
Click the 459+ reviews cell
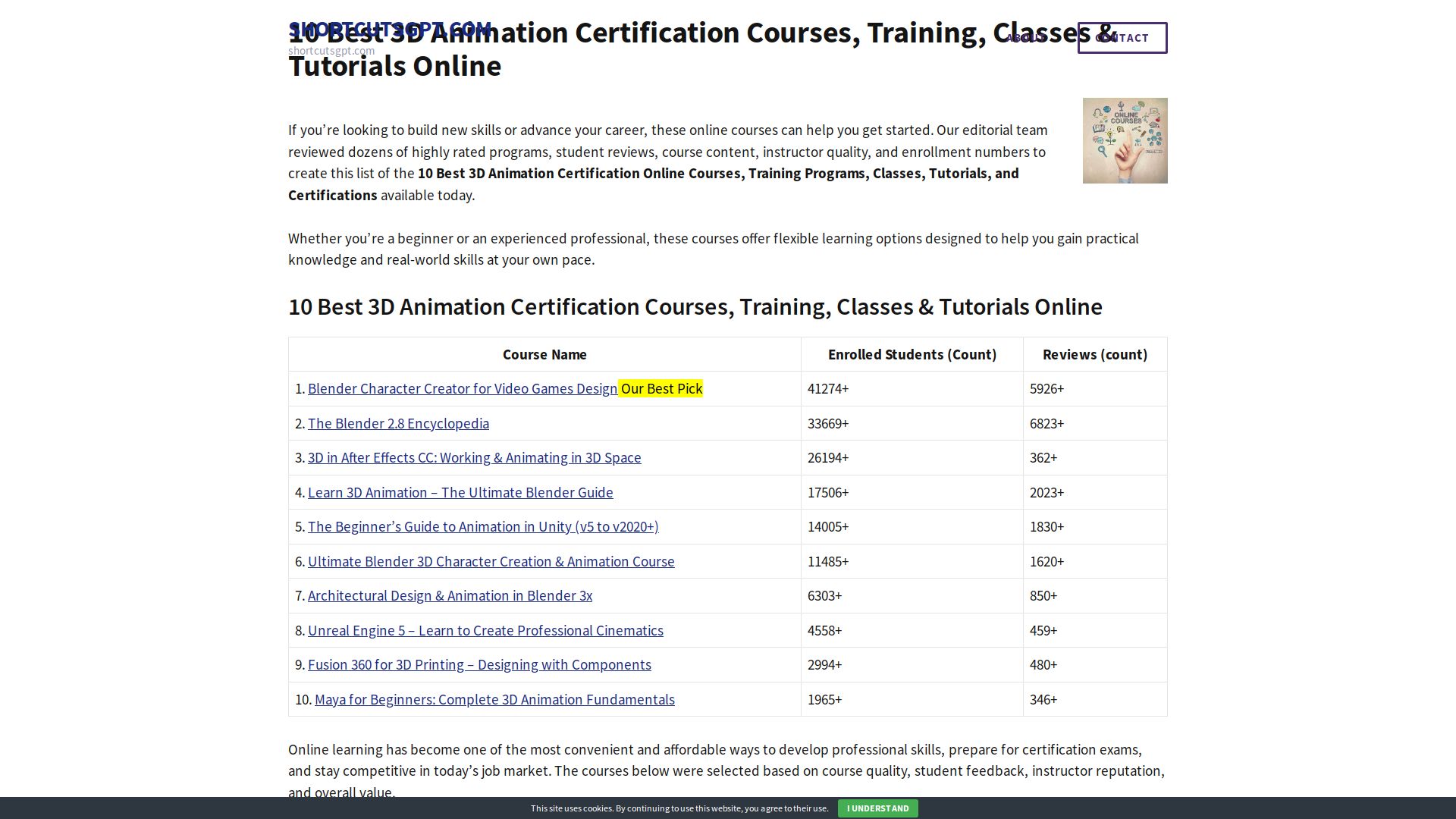[x=1095, y=630]
